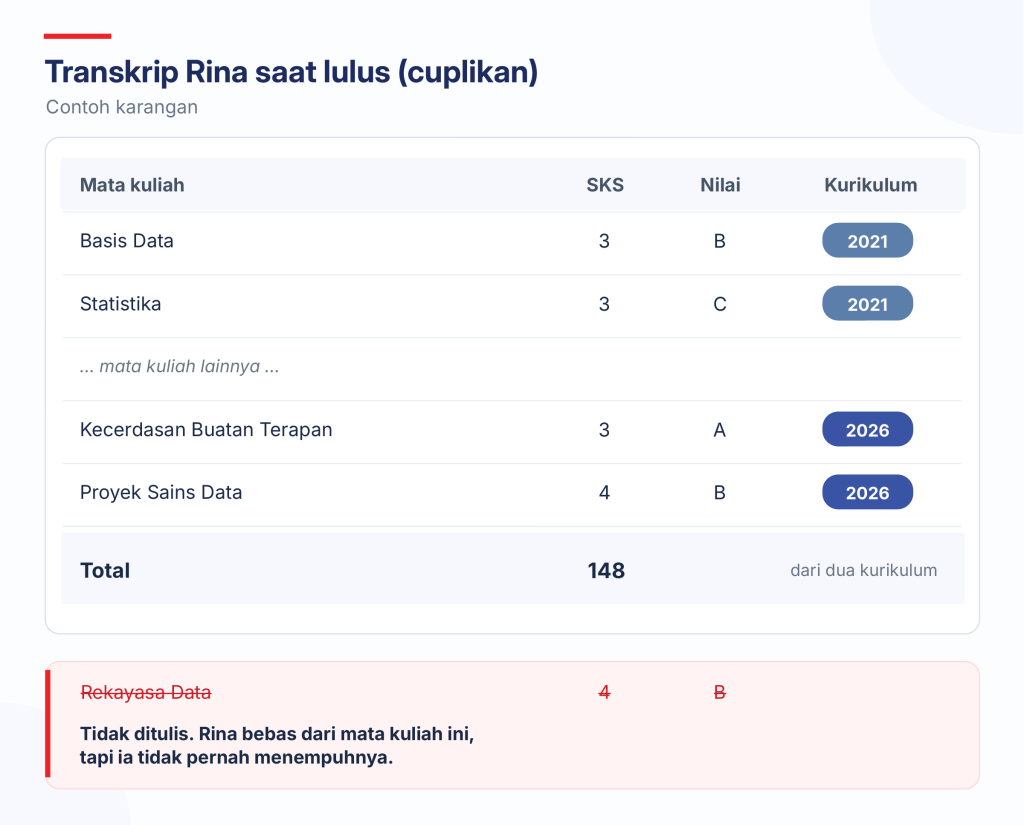Click the 'Nilai' column header
The width and height of the screenshot is (1024, 825).
pyautogui.click(x=720, y=185)
